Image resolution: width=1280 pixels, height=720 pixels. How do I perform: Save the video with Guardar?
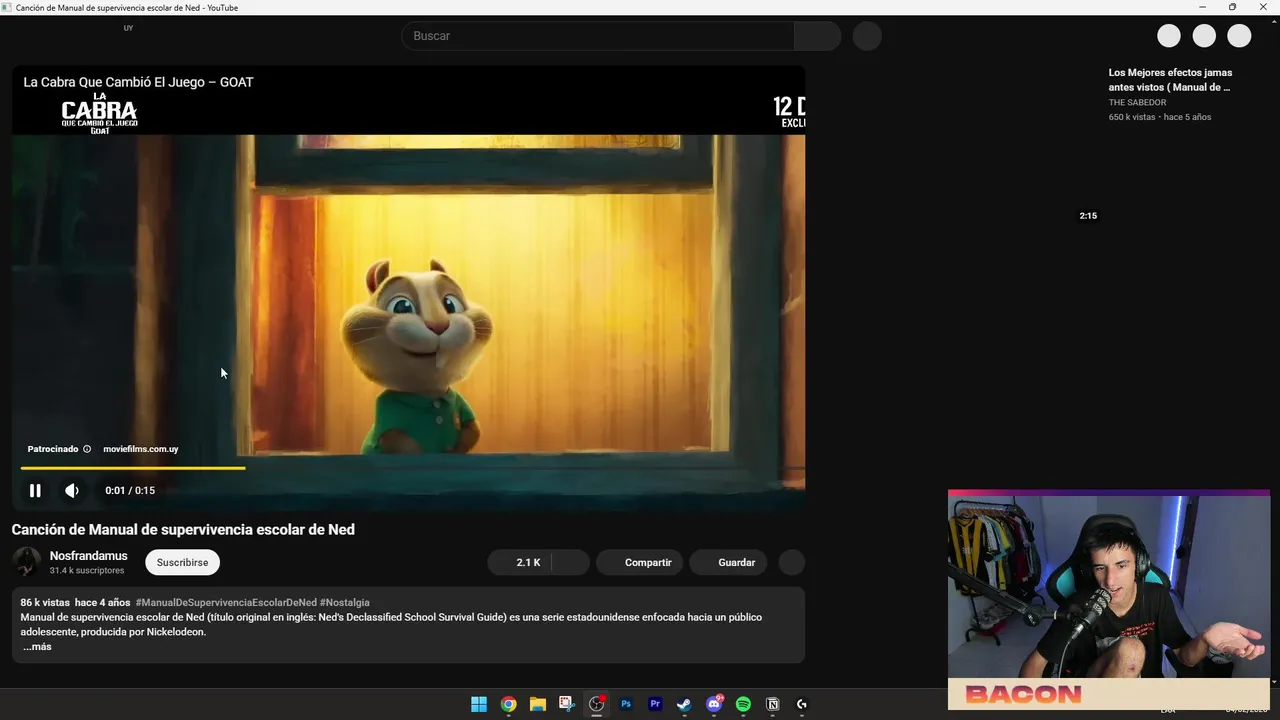[728, 562]
